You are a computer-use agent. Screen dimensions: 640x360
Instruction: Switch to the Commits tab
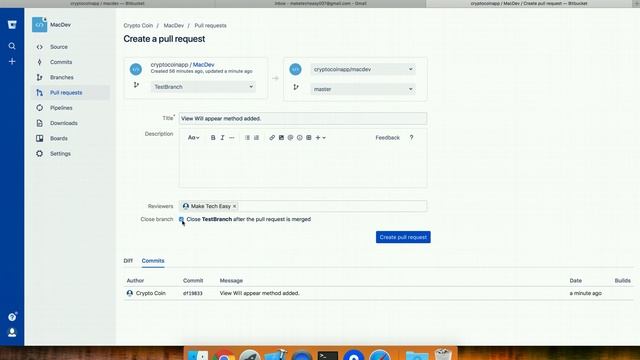153,261
